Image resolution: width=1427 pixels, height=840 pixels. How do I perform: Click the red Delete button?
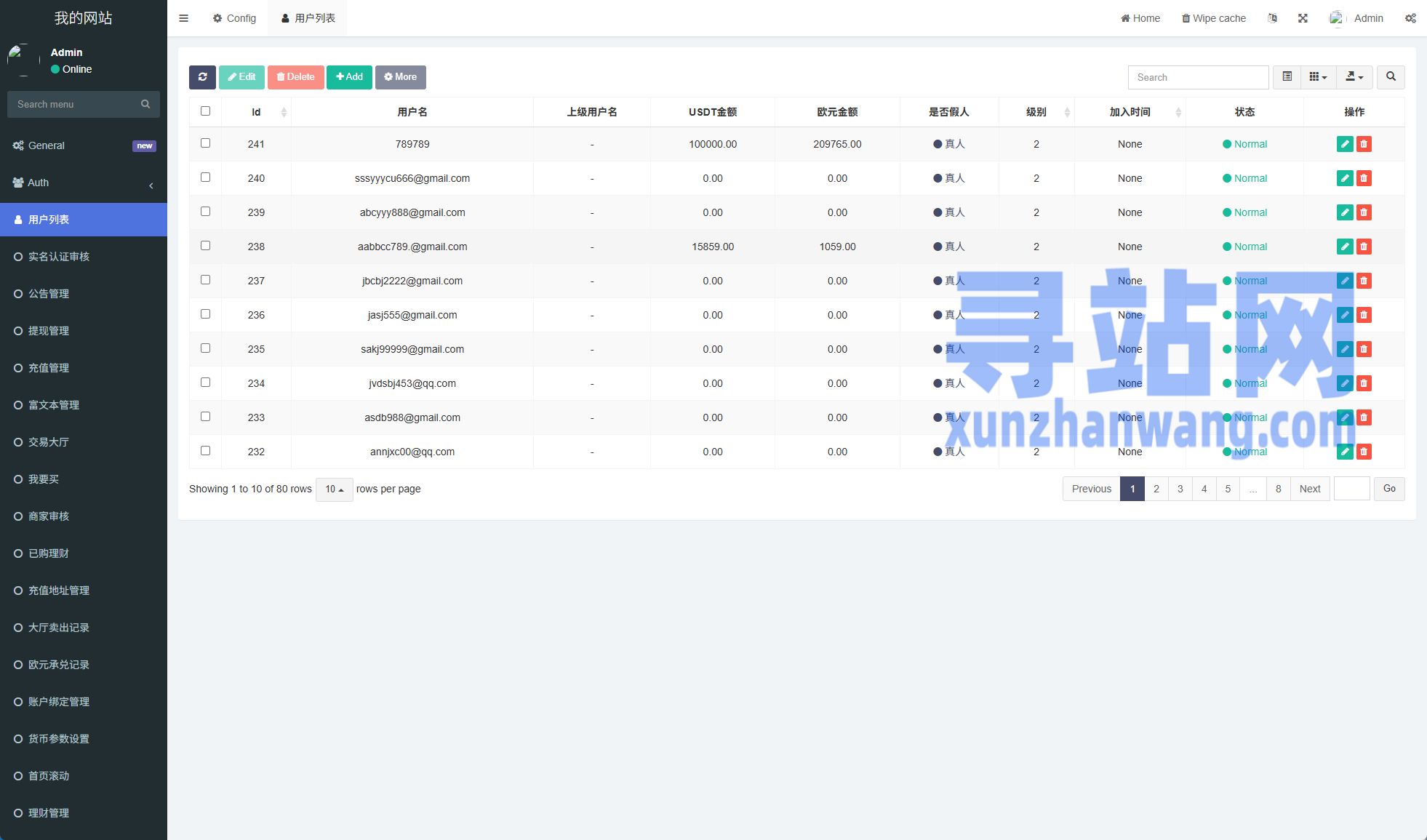[x=295, y=77]
